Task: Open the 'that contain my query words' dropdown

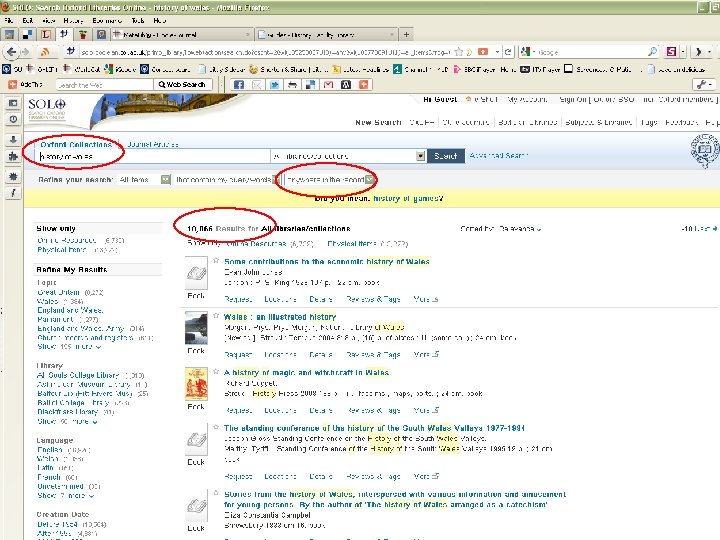Action: (226, 180)
